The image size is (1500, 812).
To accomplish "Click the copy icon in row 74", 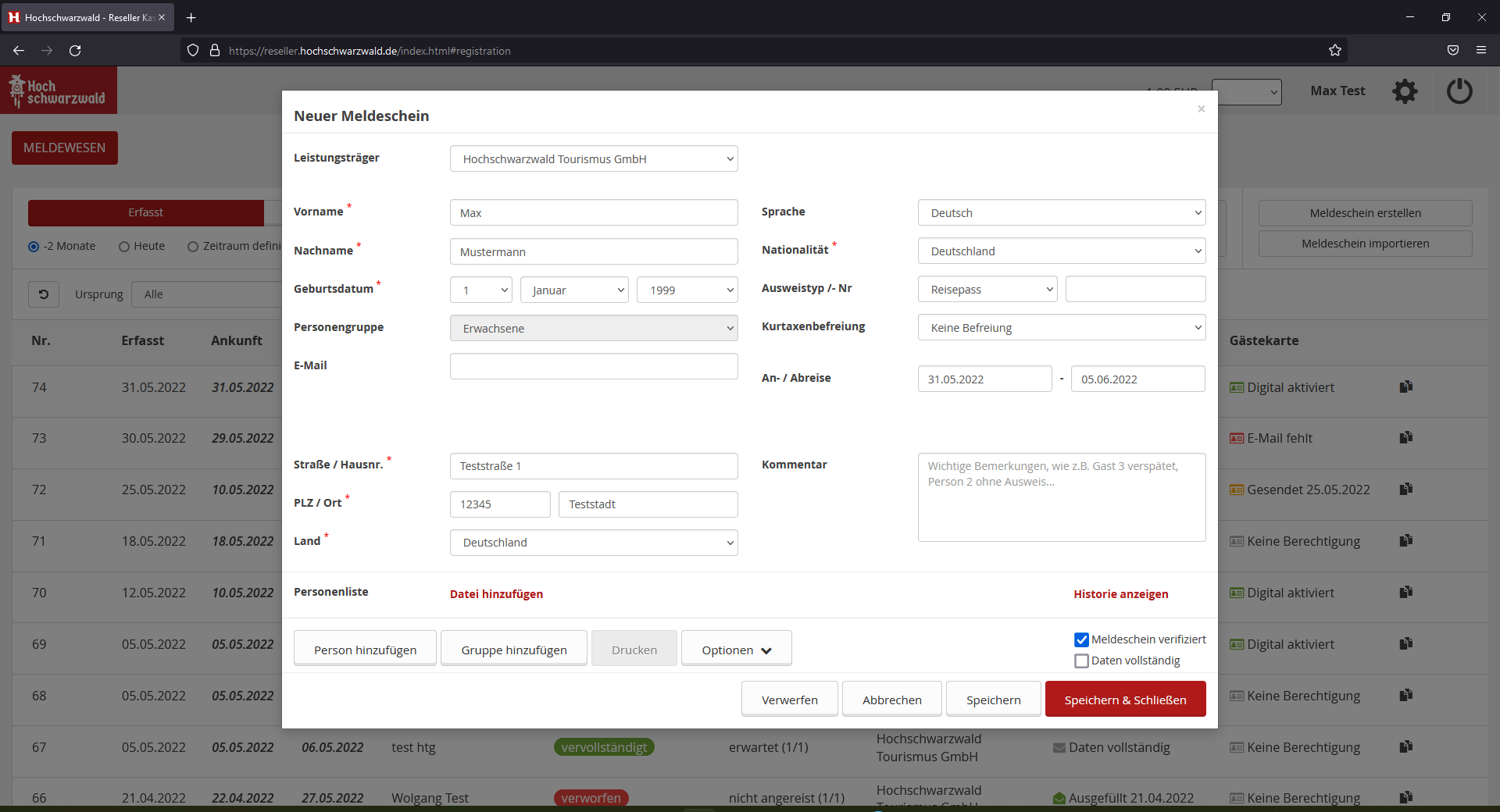I will pos(1405,386).
